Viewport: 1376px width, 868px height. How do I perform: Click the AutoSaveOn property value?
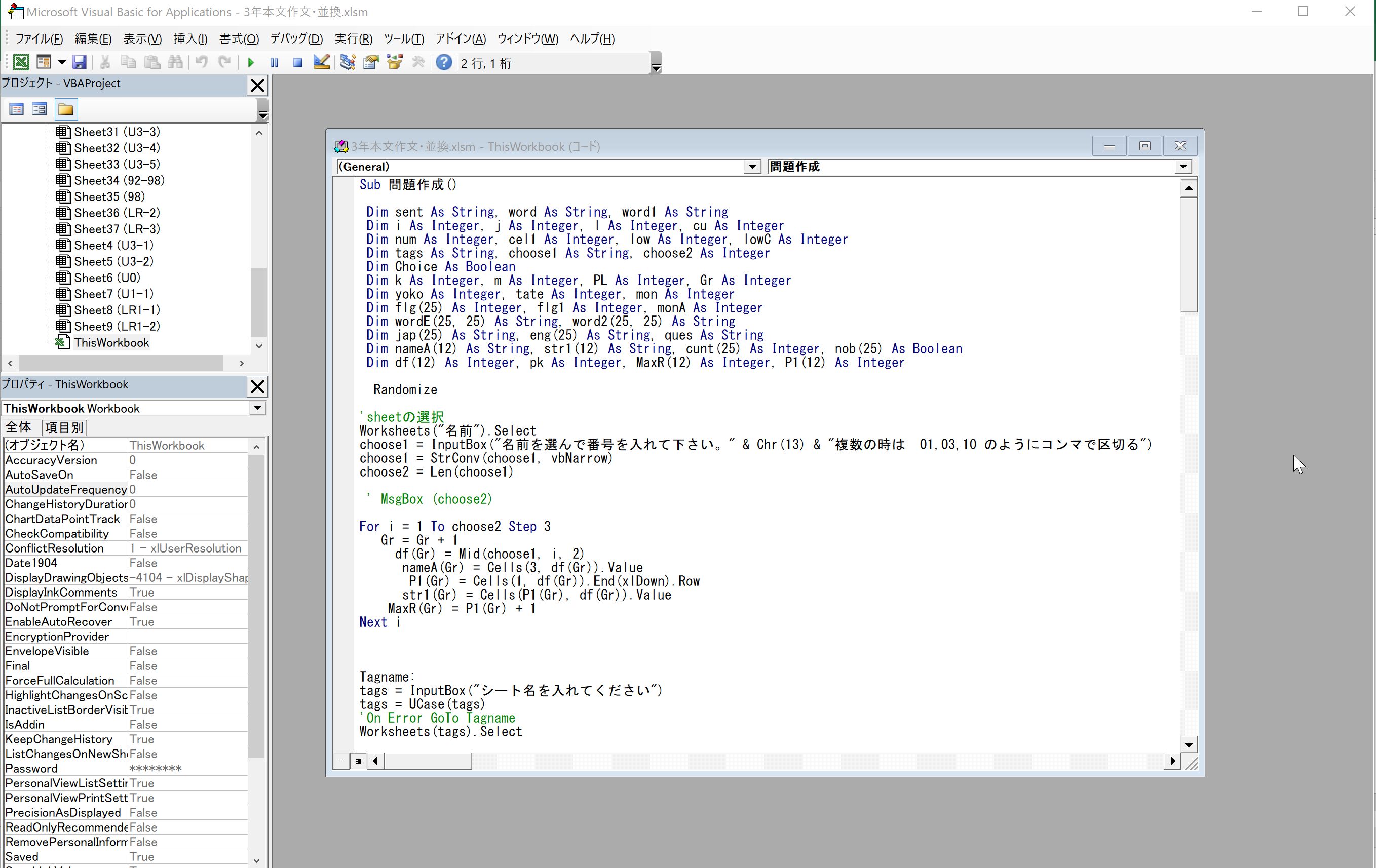click(187, 475)
